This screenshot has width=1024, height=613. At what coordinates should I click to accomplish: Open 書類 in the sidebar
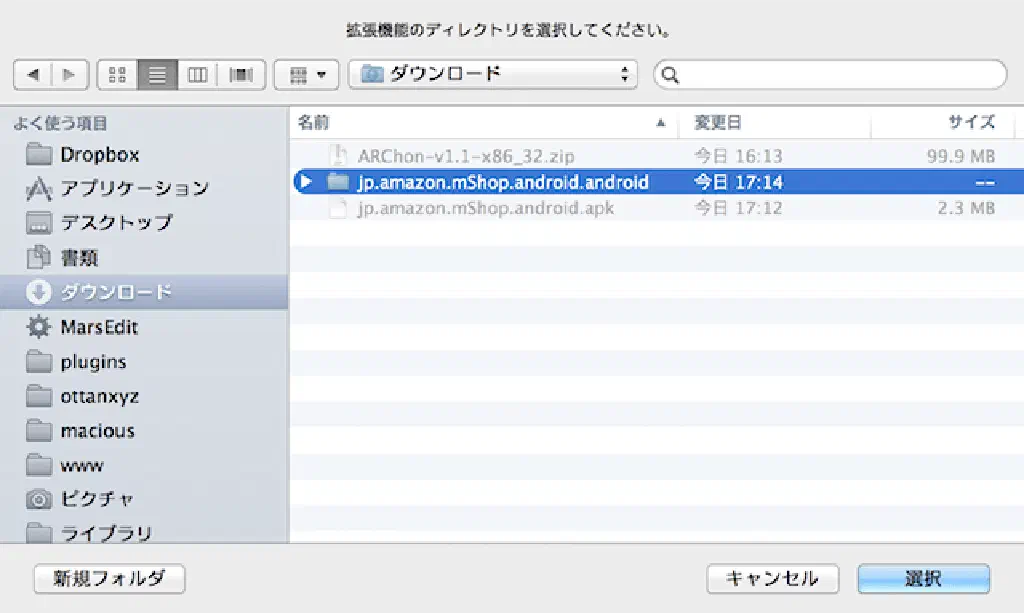(x=80, y=258)
